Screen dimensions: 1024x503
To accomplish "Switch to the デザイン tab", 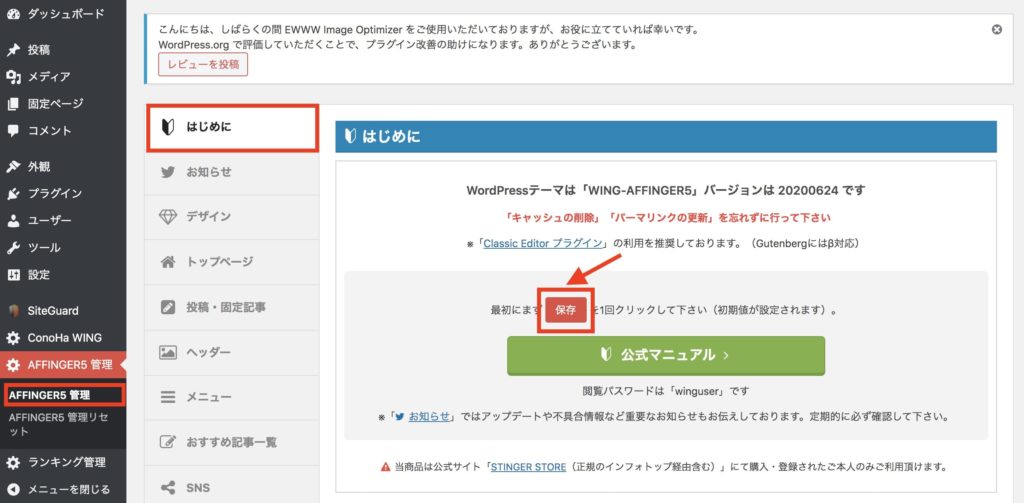I will (232, 217).
